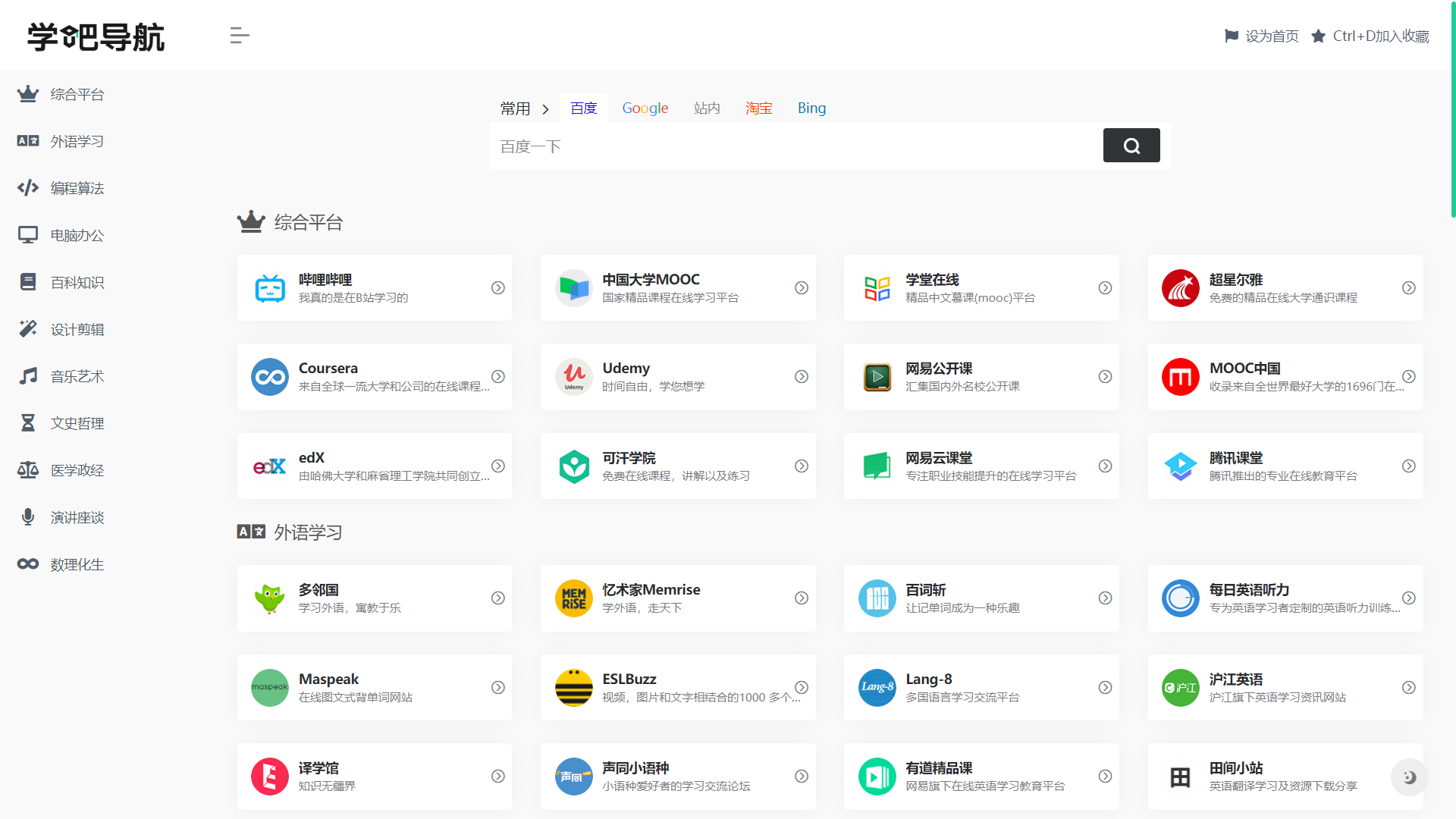The image size is (1456, 819).
Task: Click the search magnifier button
Action: 1131,145
